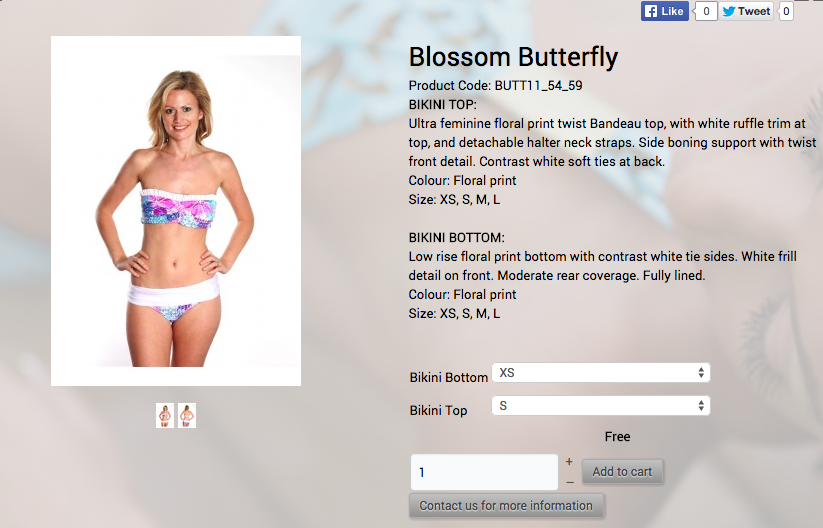Decrease quantity with the minus button
Viewport: 823px width, 528px height.
tap(570, 482)
